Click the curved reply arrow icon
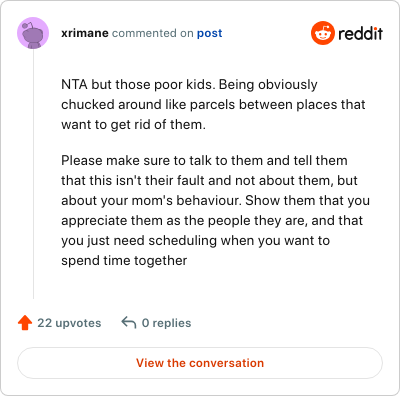Screen dimensions: 400x396 point(129,323)
